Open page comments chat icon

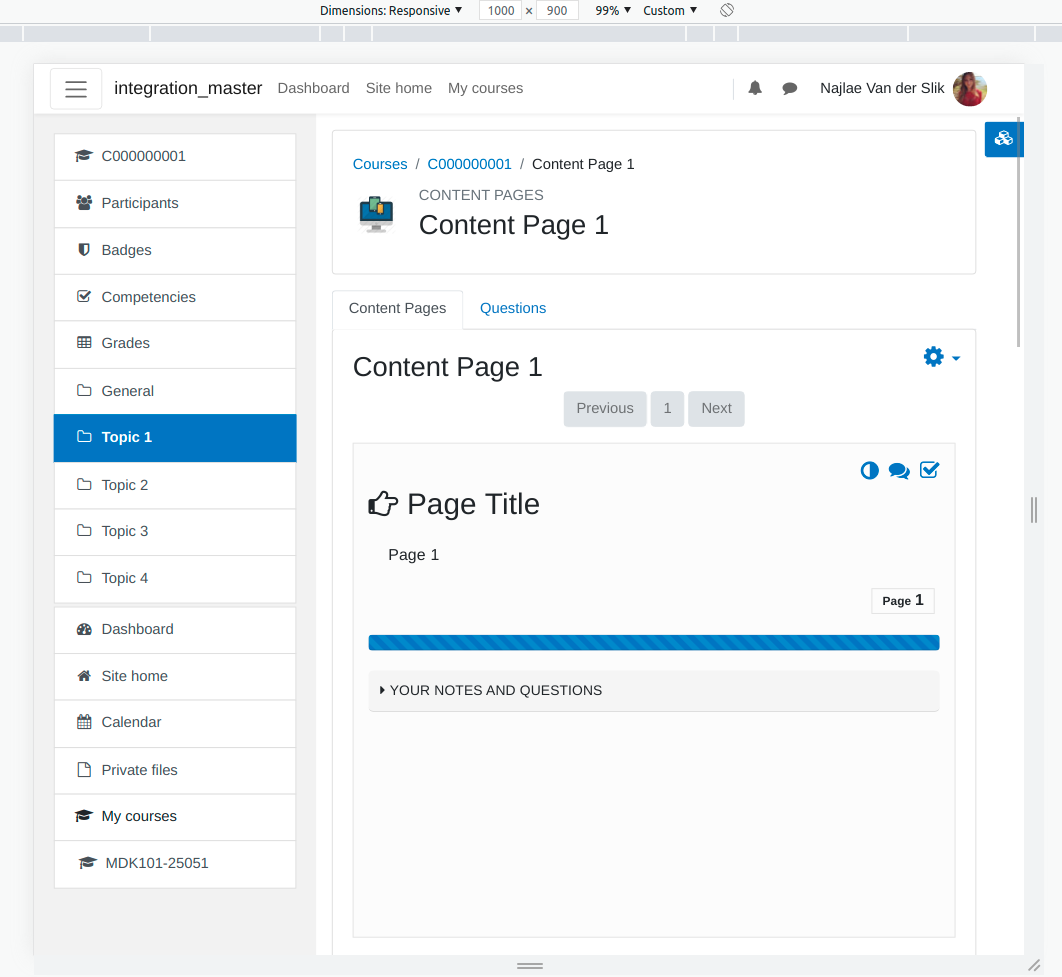[x=899, y=471]
